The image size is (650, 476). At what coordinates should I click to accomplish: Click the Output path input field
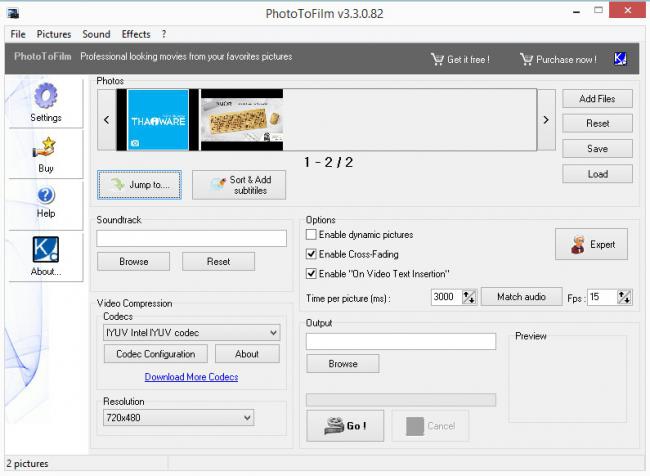pos(401,342)
